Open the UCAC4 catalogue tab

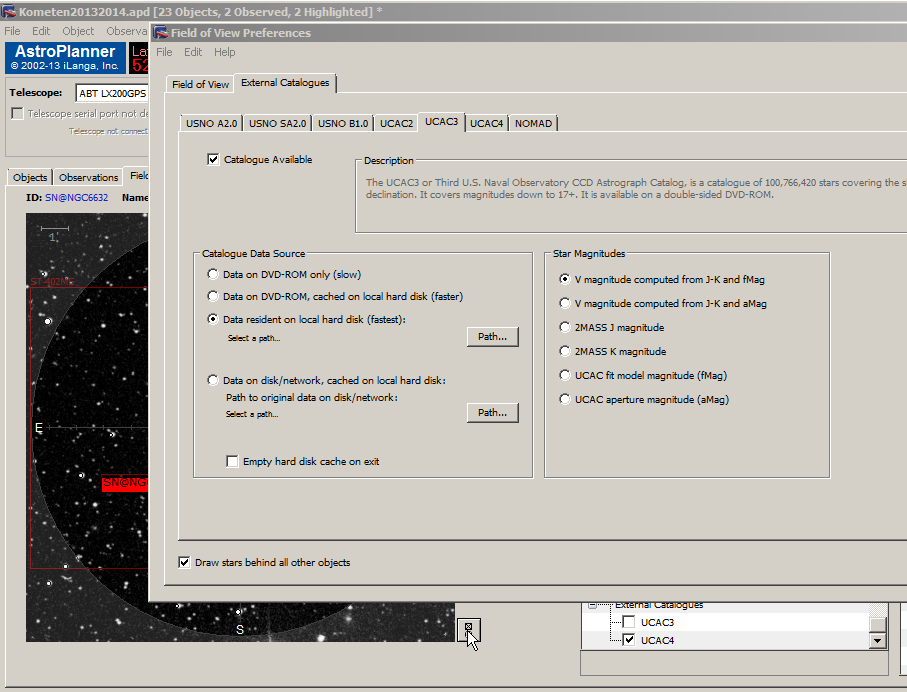[486, 123]
